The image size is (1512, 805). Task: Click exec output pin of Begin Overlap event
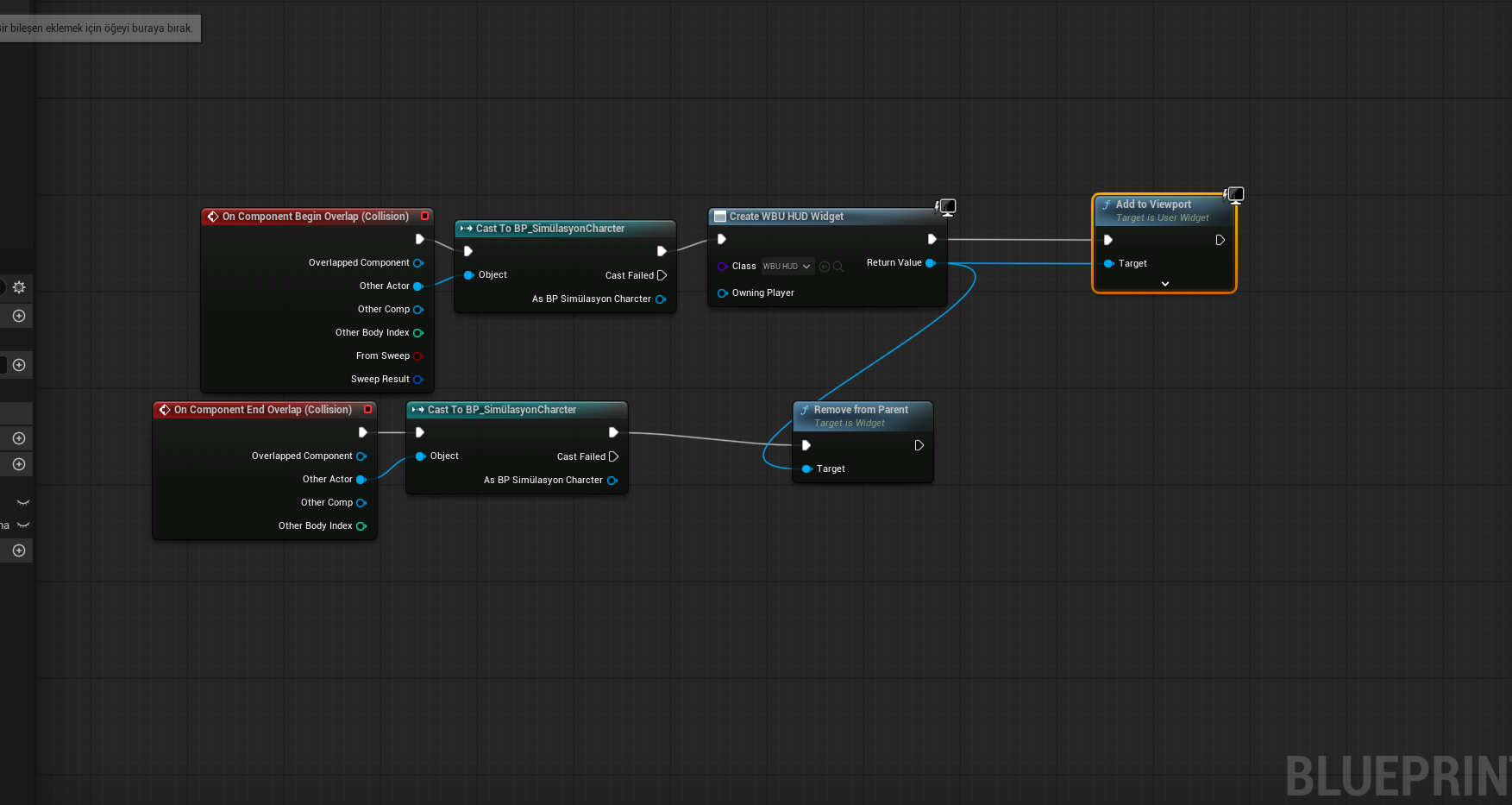pos(420,239)
